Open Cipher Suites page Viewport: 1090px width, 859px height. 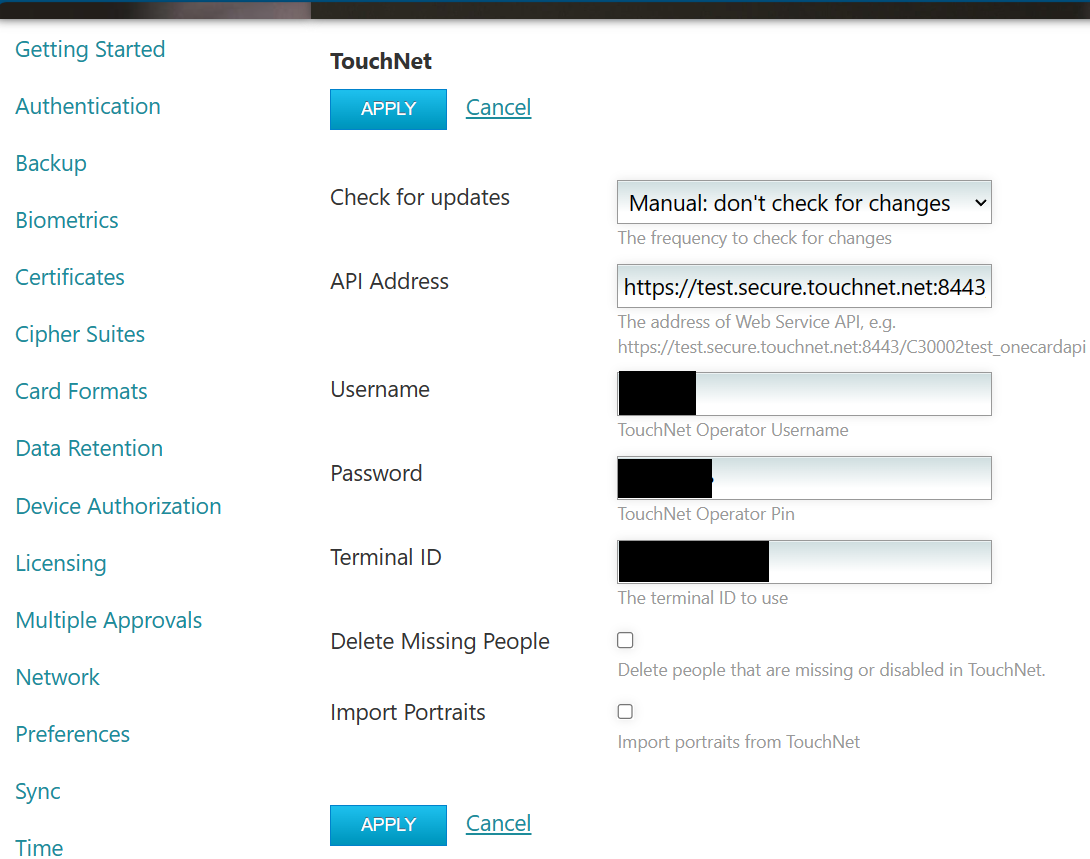pyautogui.click(x=80, y=334)
